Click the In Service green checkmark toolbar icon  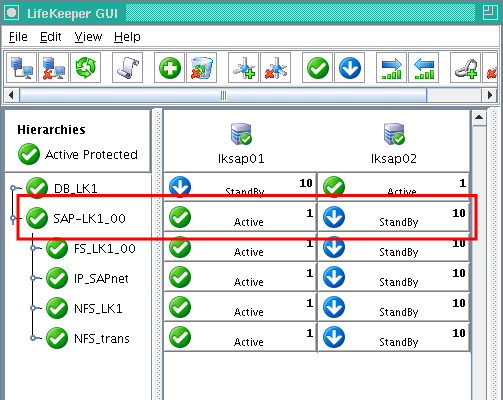[318, 68]
